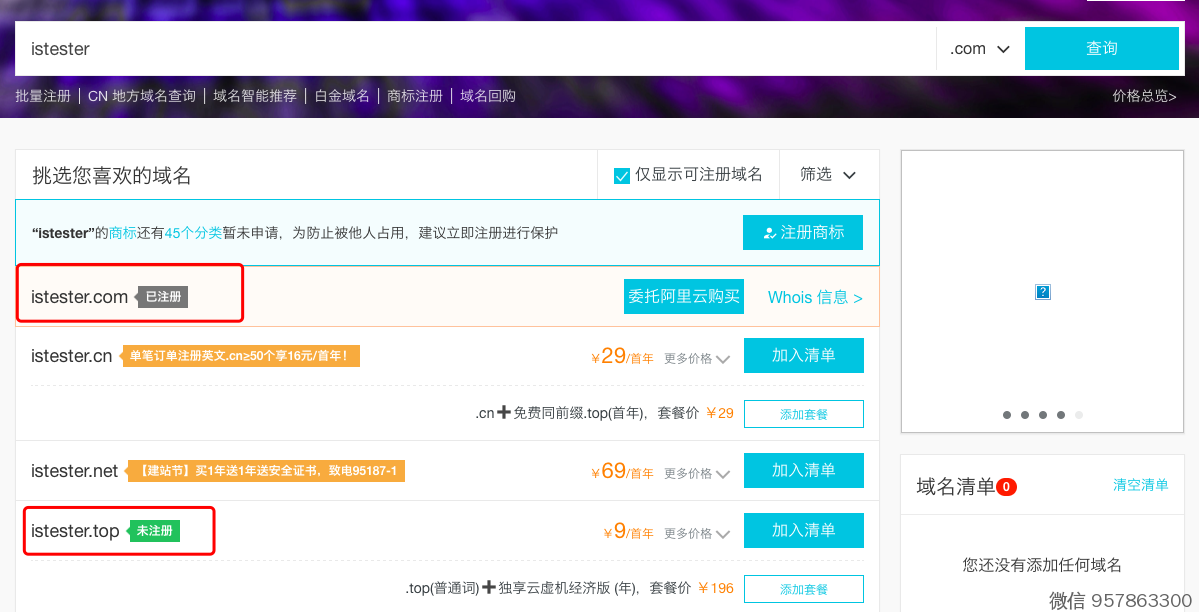Expand 更多价格 for istester.net
This screenshot has height=612, width=1199.
point(697,474)
